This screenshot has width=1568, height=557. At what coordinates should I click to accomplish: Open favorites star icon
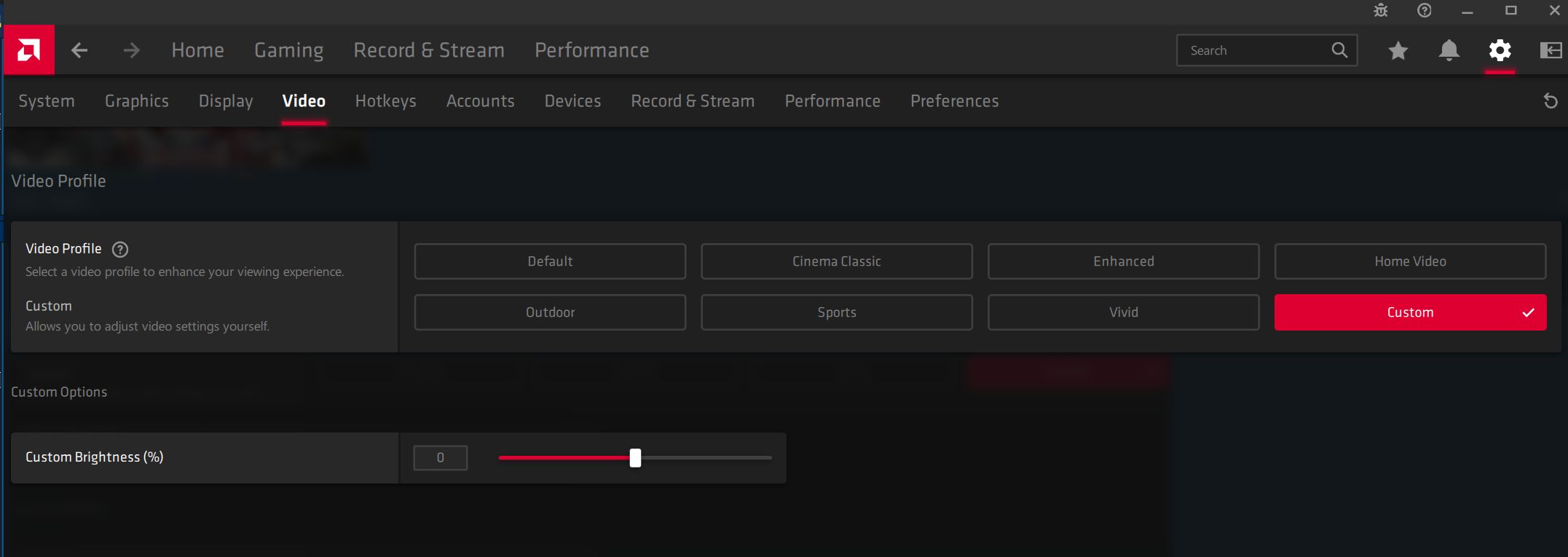click(1398, 50)
